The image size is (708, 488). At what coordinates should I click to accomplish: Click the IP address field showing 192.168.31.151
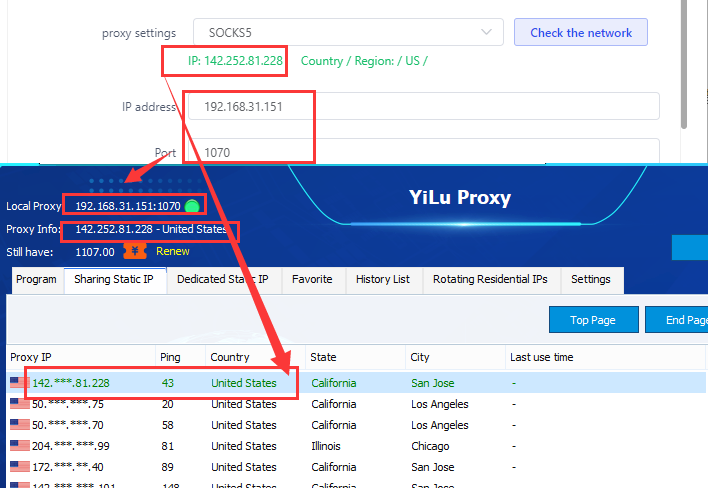coord(424,107)
